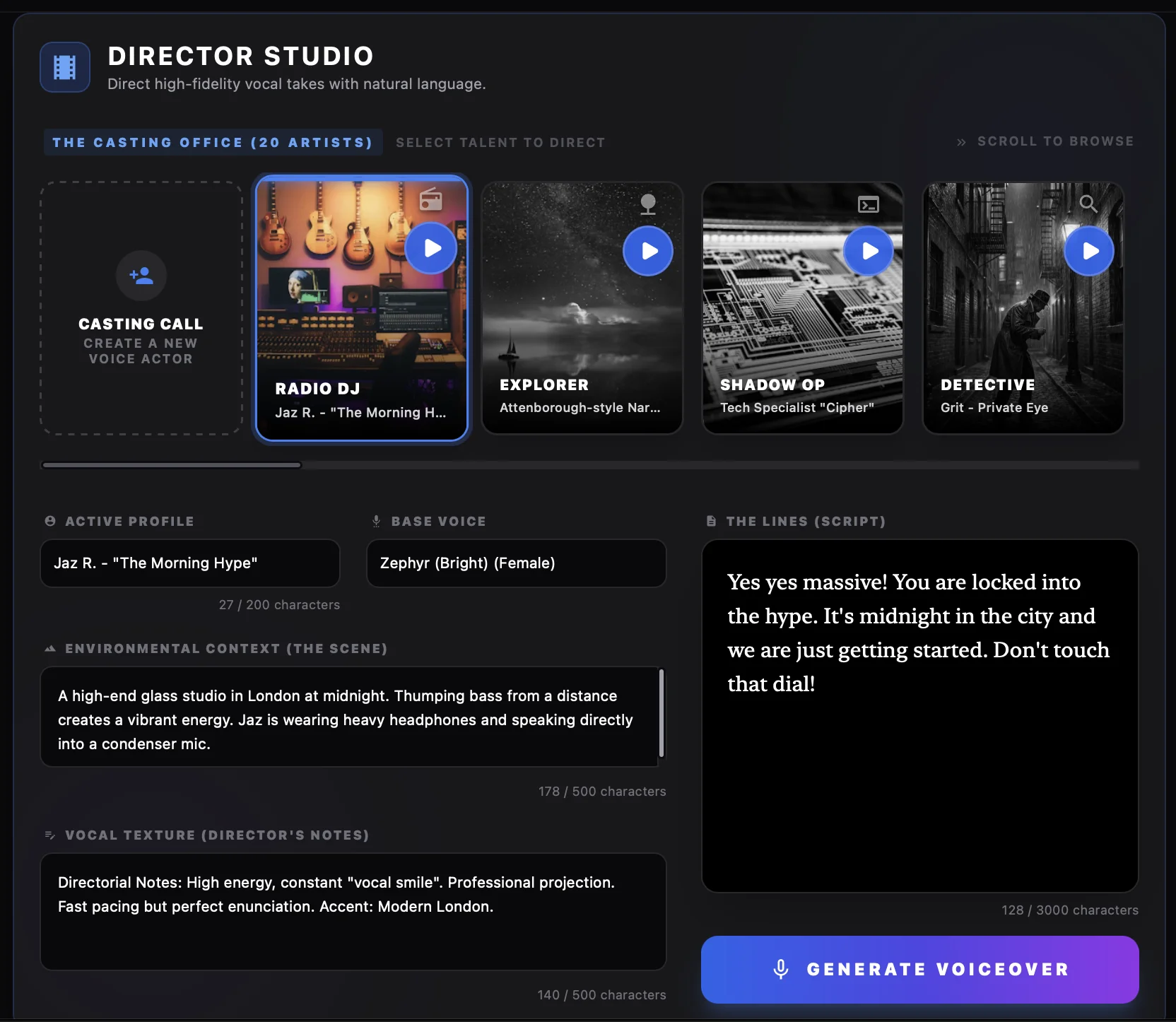
Task: Play the Radio DJ voice preview
Action: [x=432, y=248]
